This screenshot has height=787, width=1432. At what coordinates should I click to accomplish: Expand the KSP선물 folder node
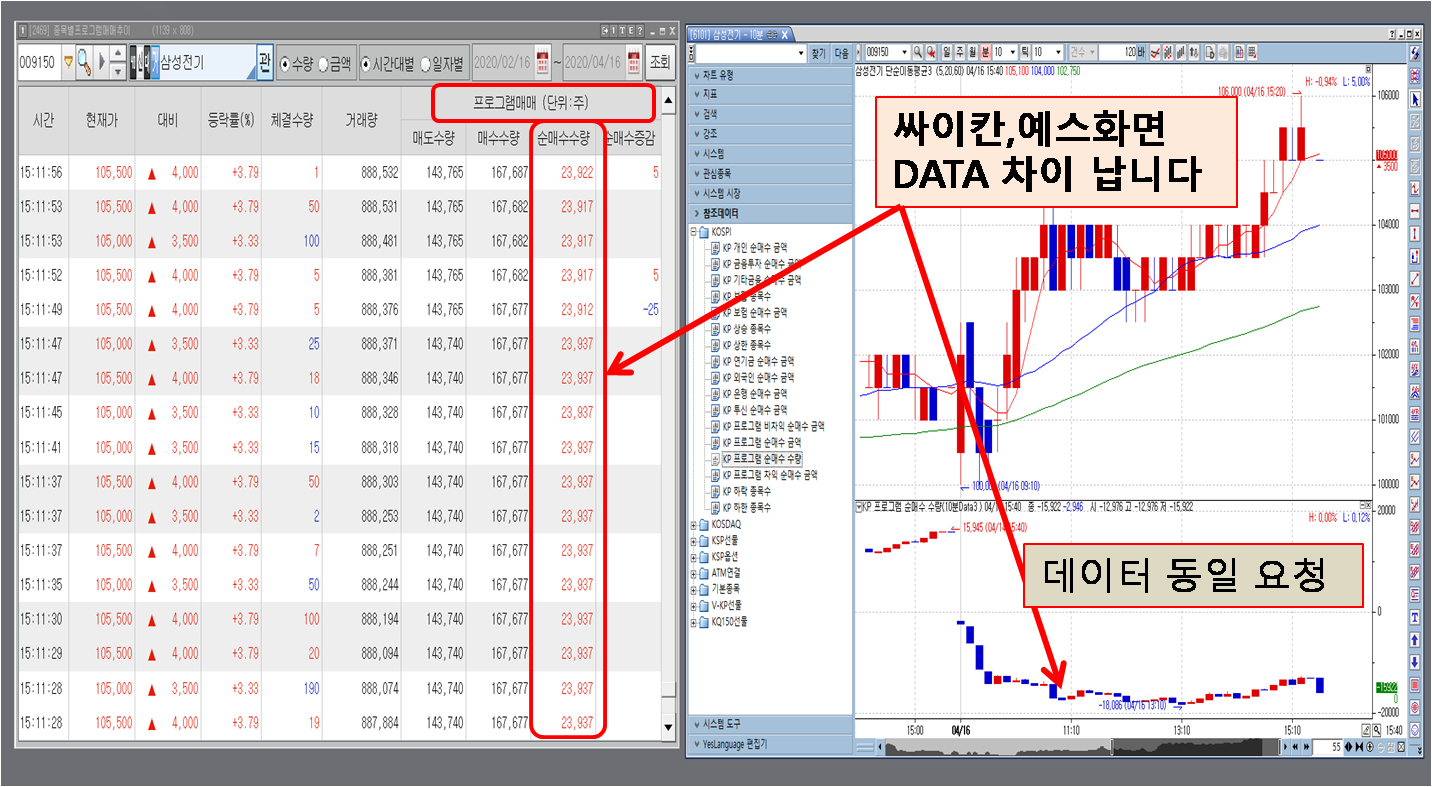tap(695, 540)
